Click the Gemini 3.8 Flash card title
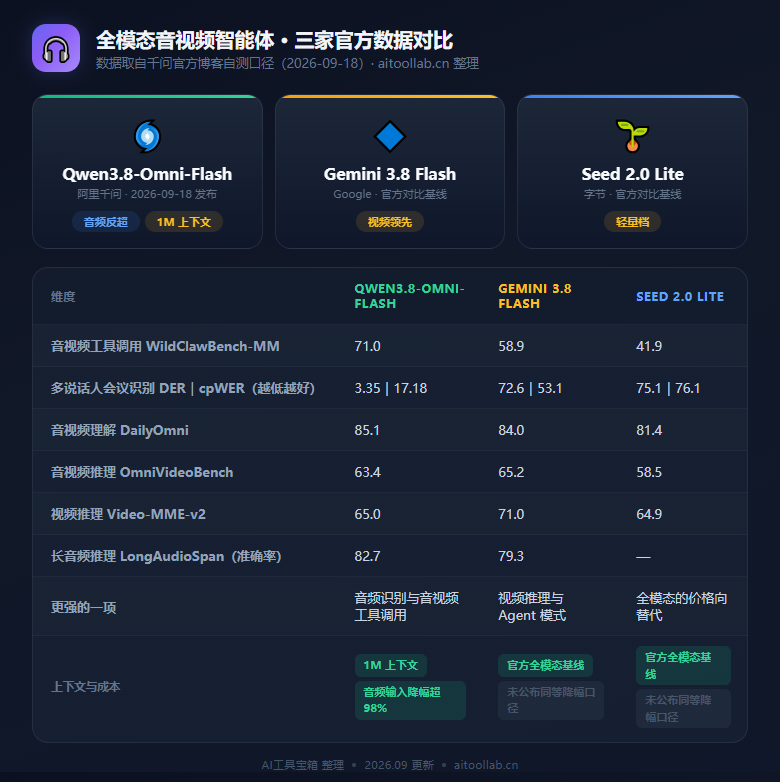The width and height of the screenshot is (780, 782). pos(390,174)
